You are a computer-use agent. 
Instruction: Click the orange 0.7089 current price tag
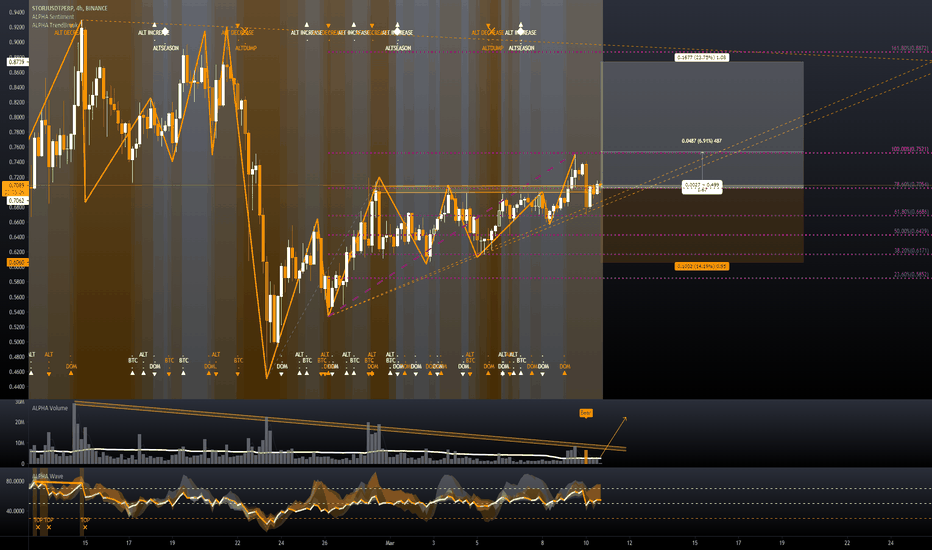pos(15,186)
